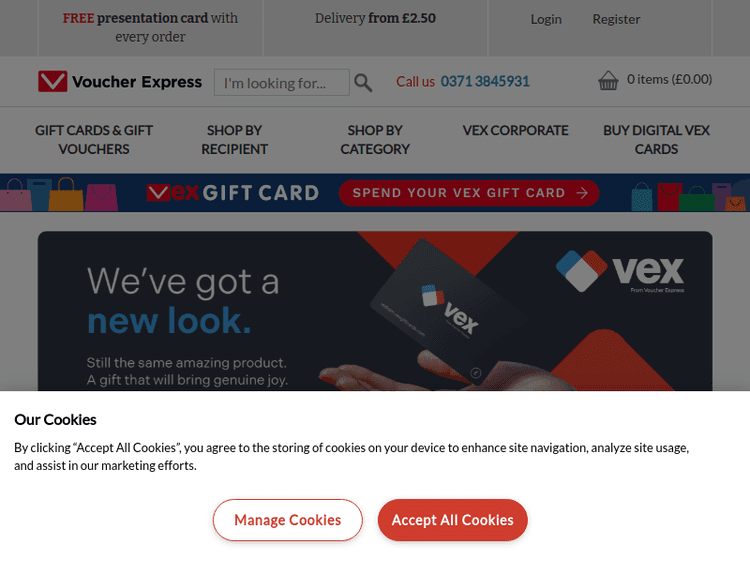The width and height of the screenshot is (750, 563).
Task: Click the Vex Gift Card banner logo
Action: click(x=232, y=193)
